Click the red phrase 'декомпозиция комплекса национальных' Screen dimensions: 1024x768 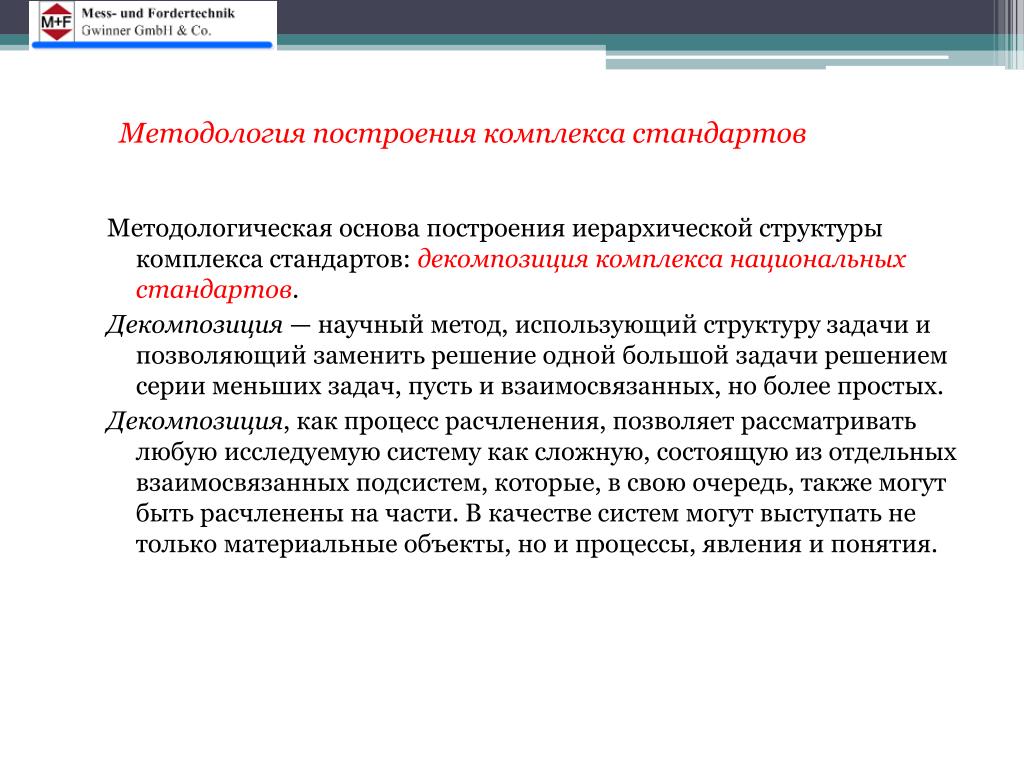[x=662, y=260]
